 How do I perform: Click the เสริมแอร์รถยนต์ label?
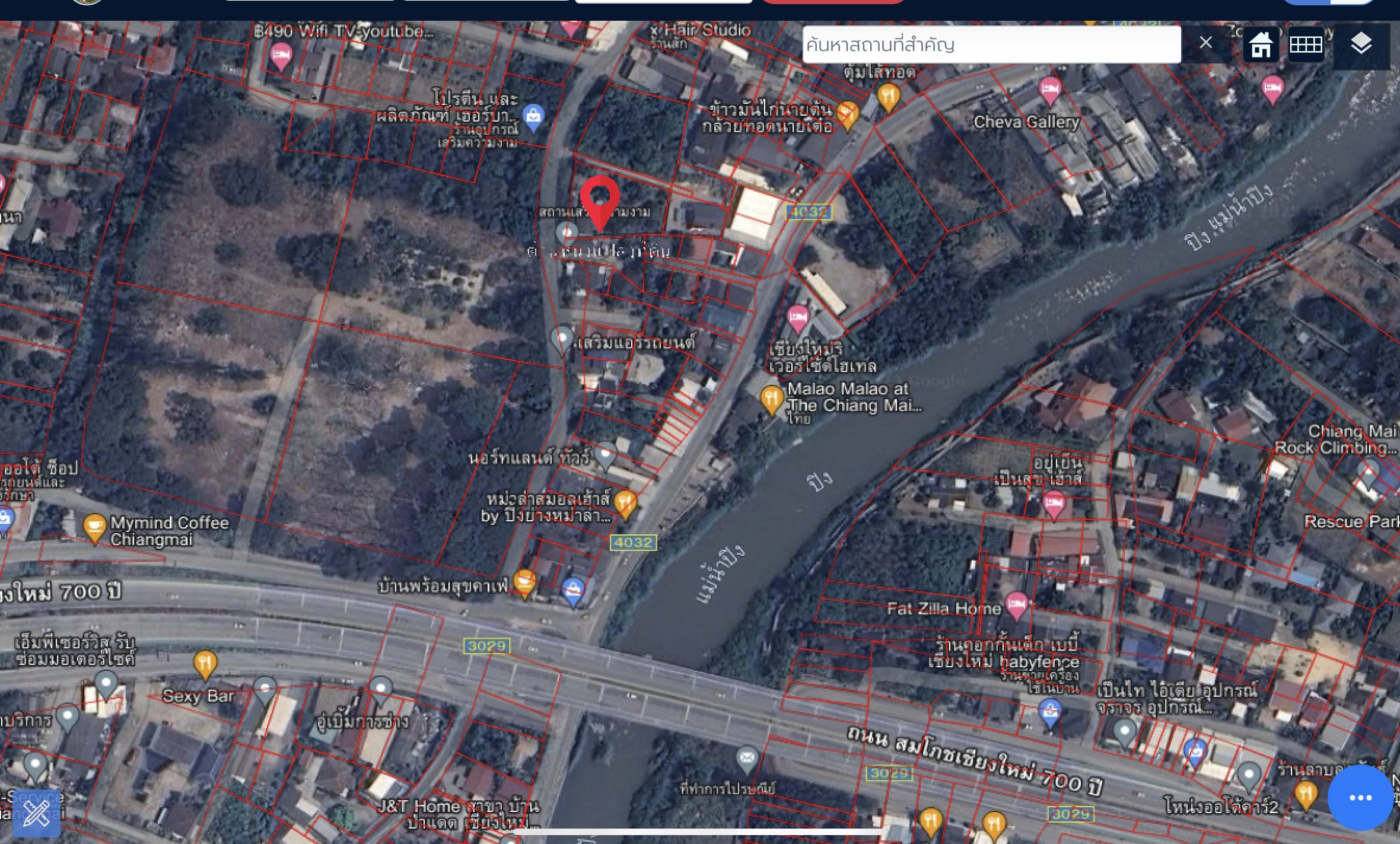(636, 343)
